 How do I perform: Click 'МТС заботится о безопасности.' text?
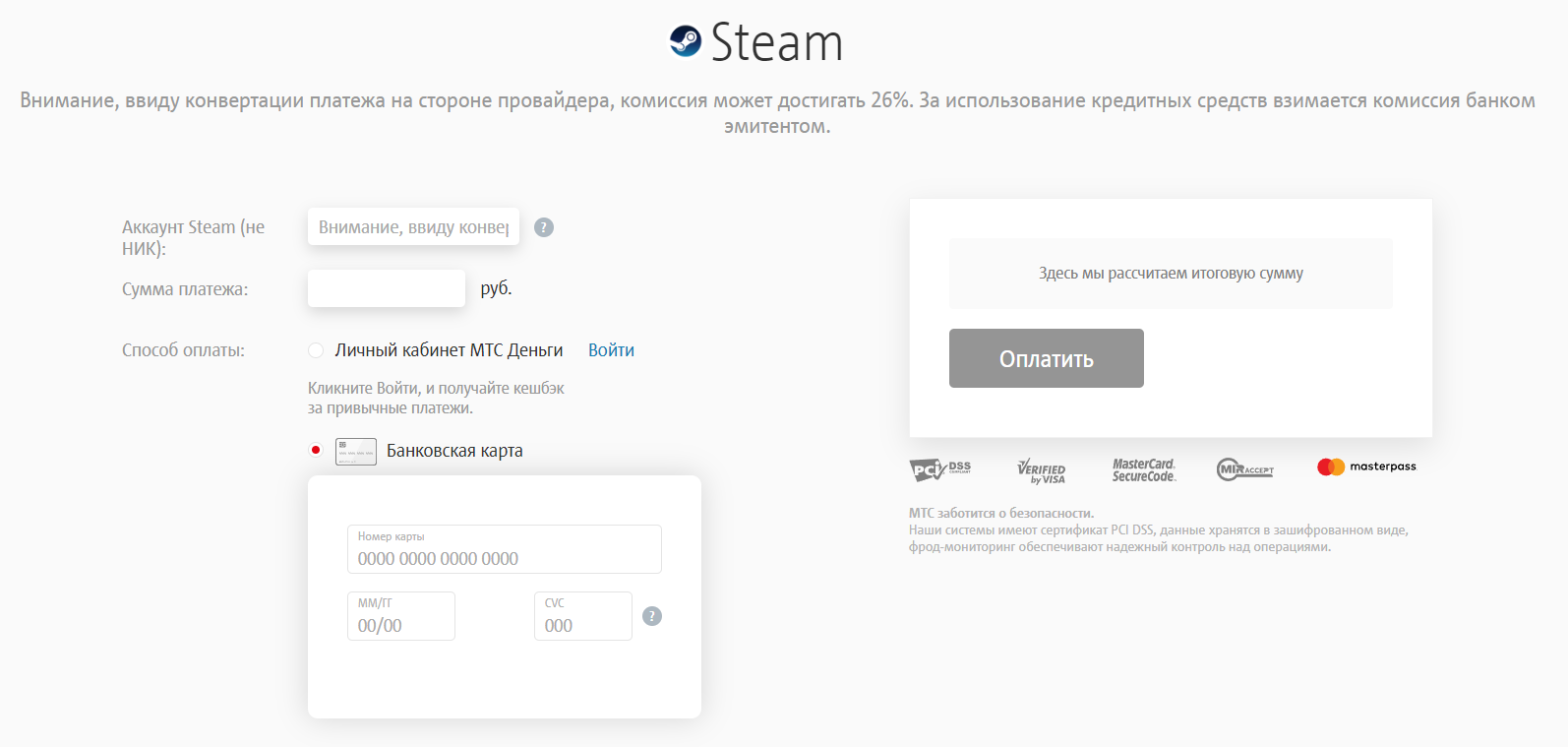(1001, 513)
